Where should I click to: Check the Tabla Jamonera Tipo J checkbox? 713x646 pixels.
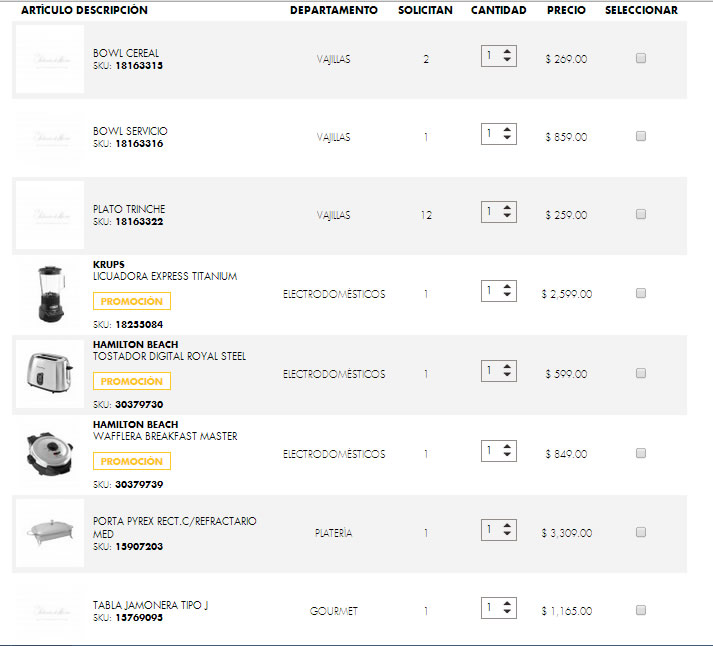(x=641, y=610)
